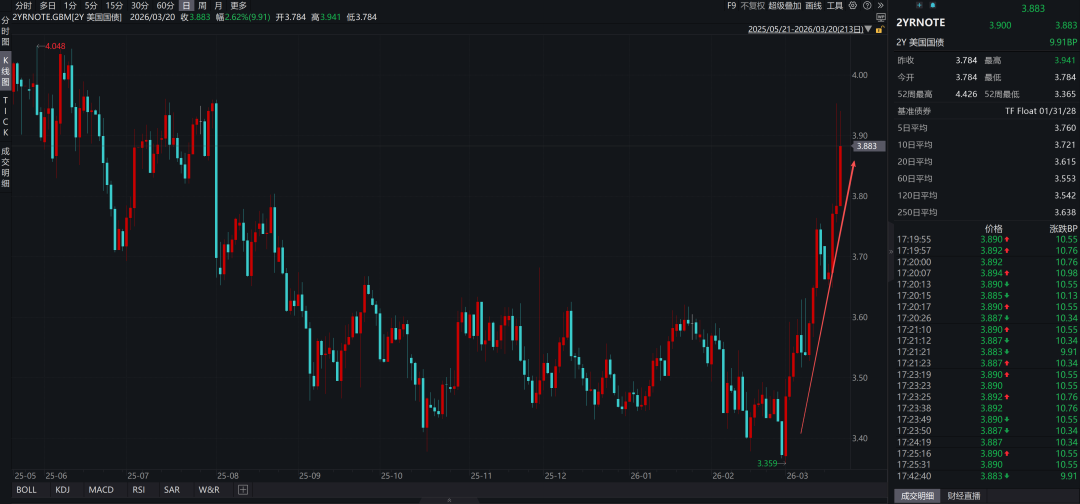The image size is (1080, 504).
Task: Add indicator with plus icon beside W&R
Action: [242, 490]
